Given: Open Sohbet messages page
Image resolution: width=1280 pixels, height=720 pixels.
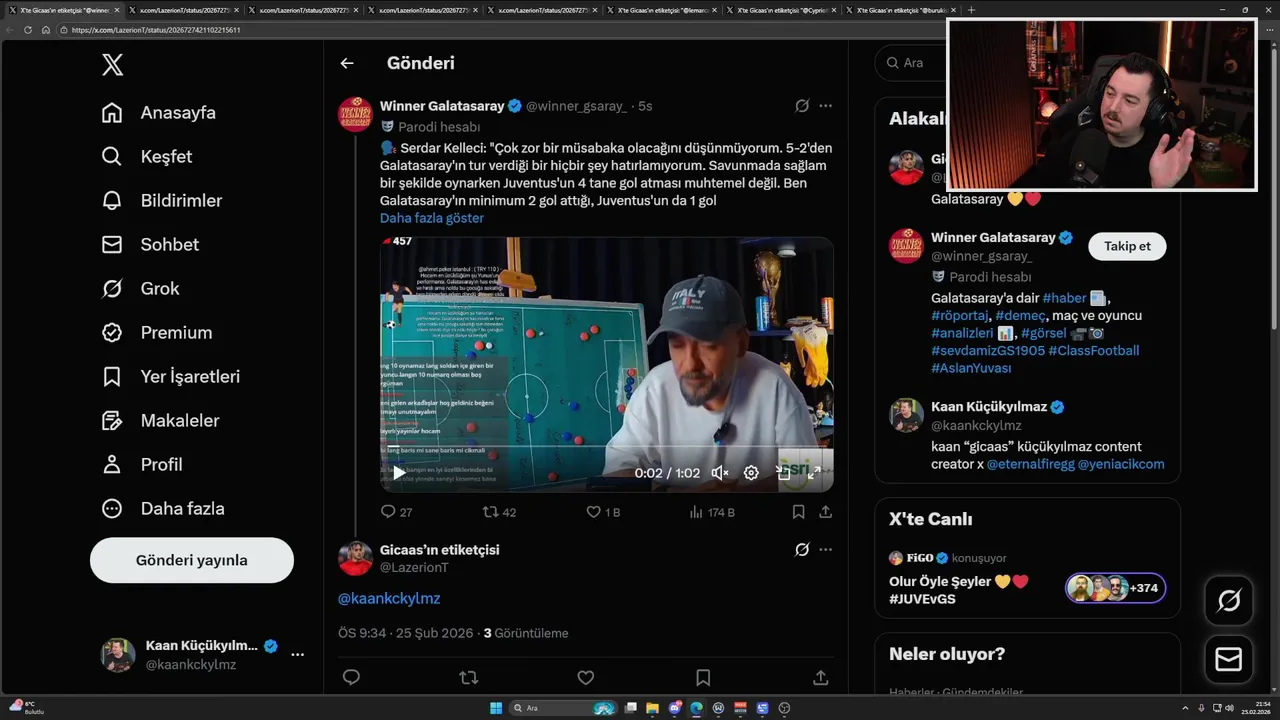Looking at the screenshot, I should coord(150,244).
